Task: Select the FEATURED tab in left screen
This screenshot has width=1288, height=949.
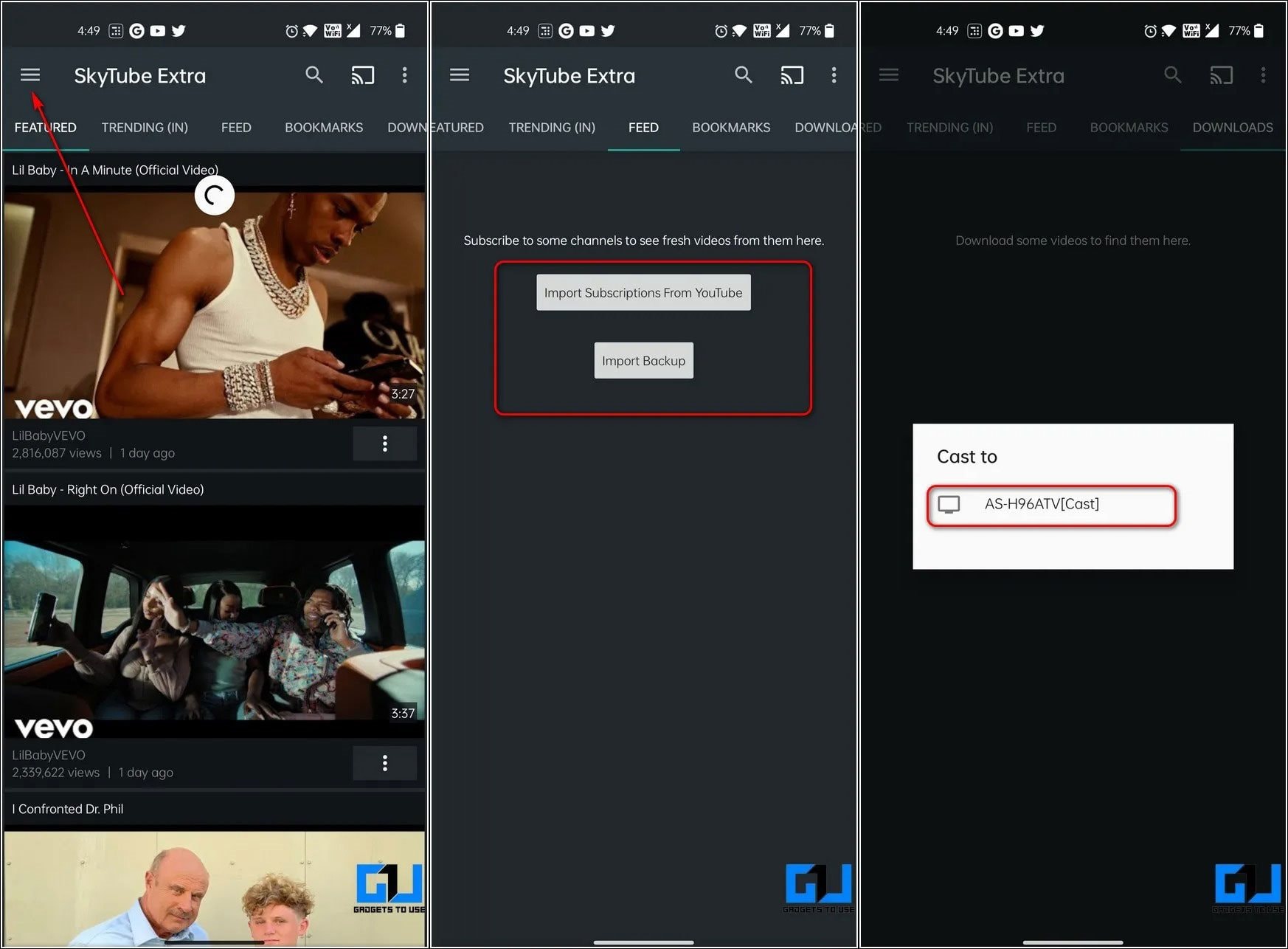Action: tap(45, 128)
